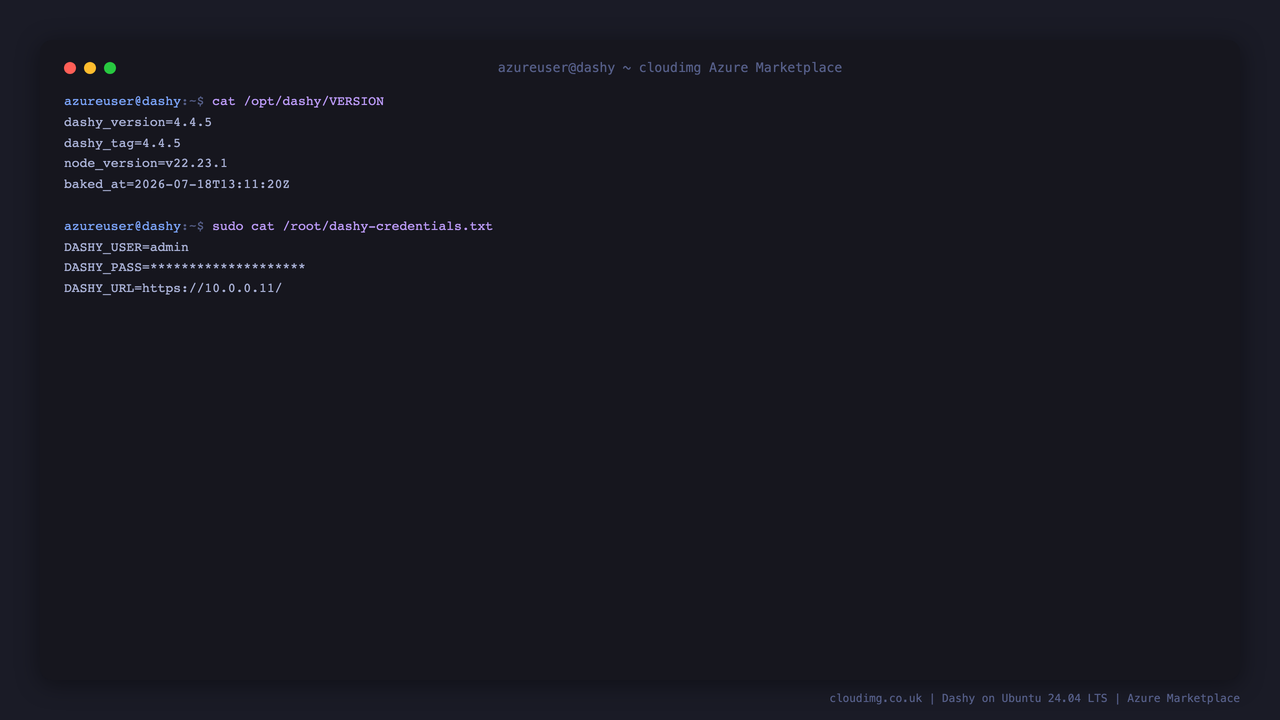Click the masked DASHY_PASS line
The height and width of the screenshot is (720, 1280).
[x=185, y=267]
